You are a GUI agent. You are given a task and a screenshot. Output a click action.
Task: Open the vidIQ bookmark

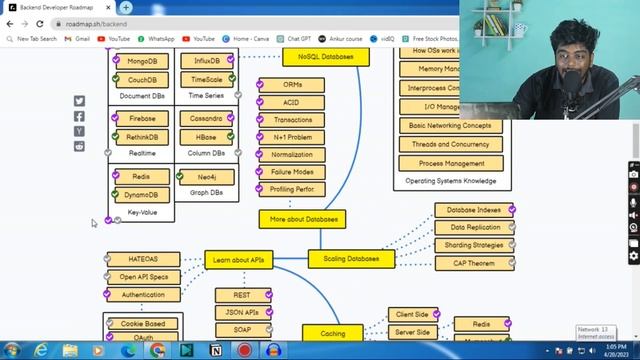click(x=382, y=39)
